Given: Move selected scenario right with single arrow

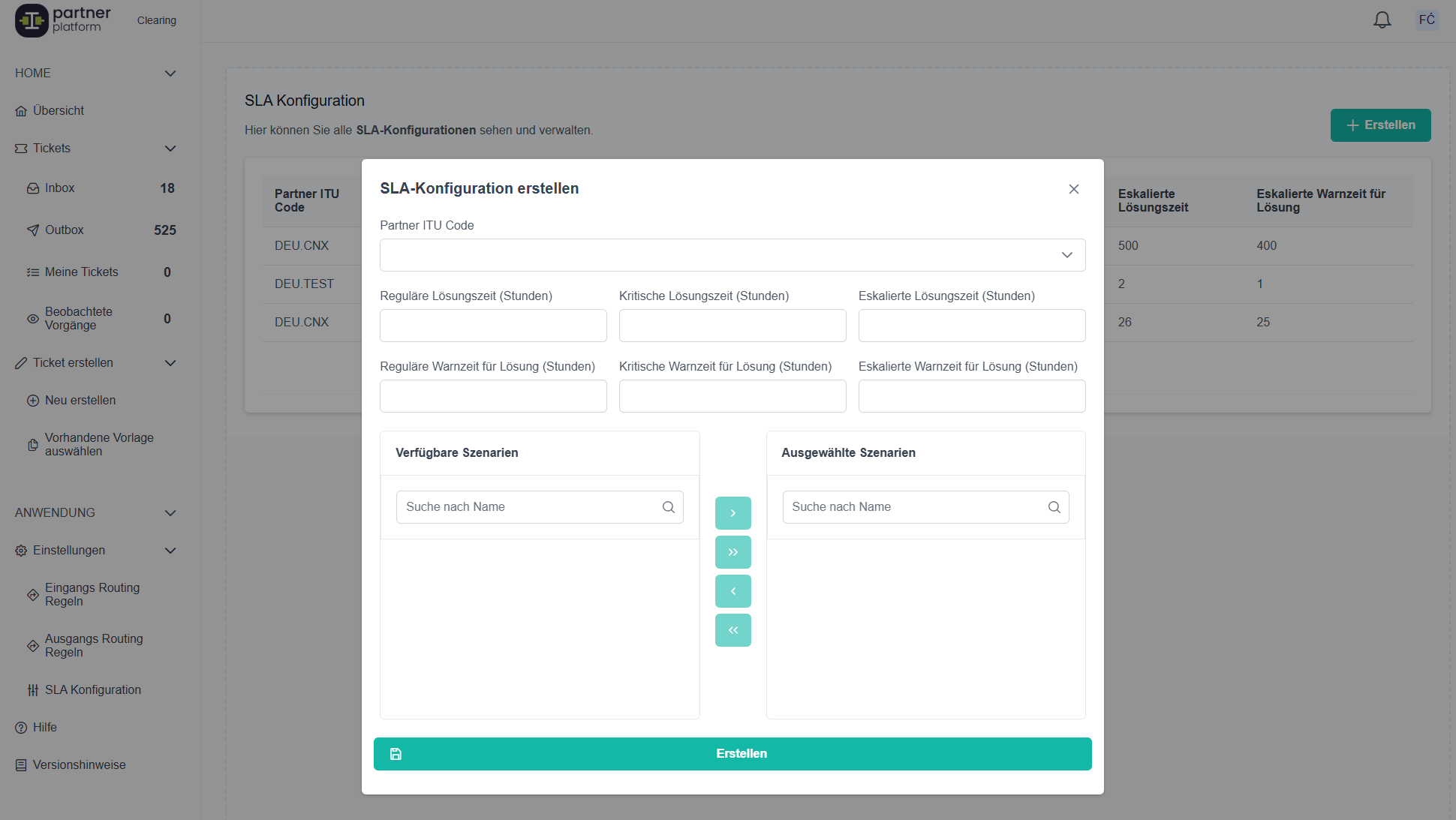Looking at the screenshot, I should pyautogui.click(x=733, y=513).
